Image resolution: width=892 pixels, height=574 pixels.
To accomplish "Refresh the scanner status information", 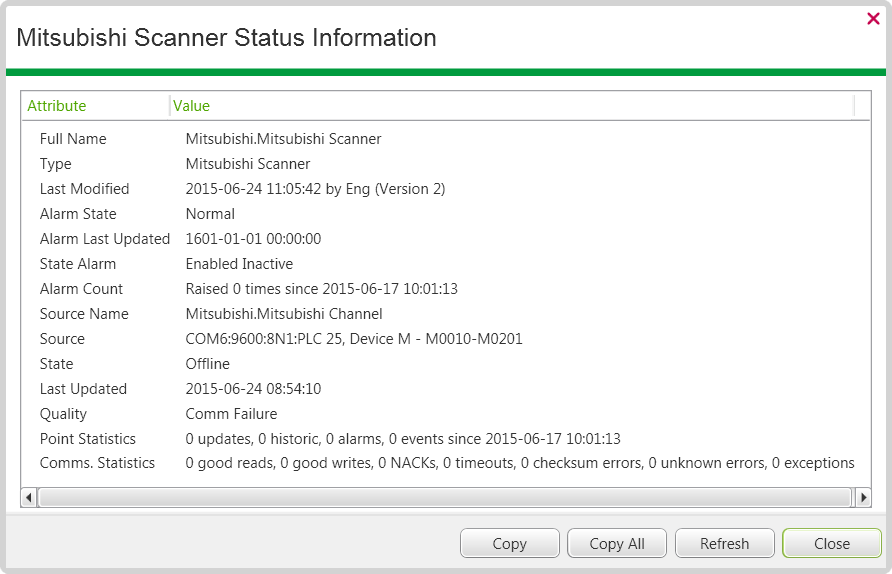I will [724, 544].
